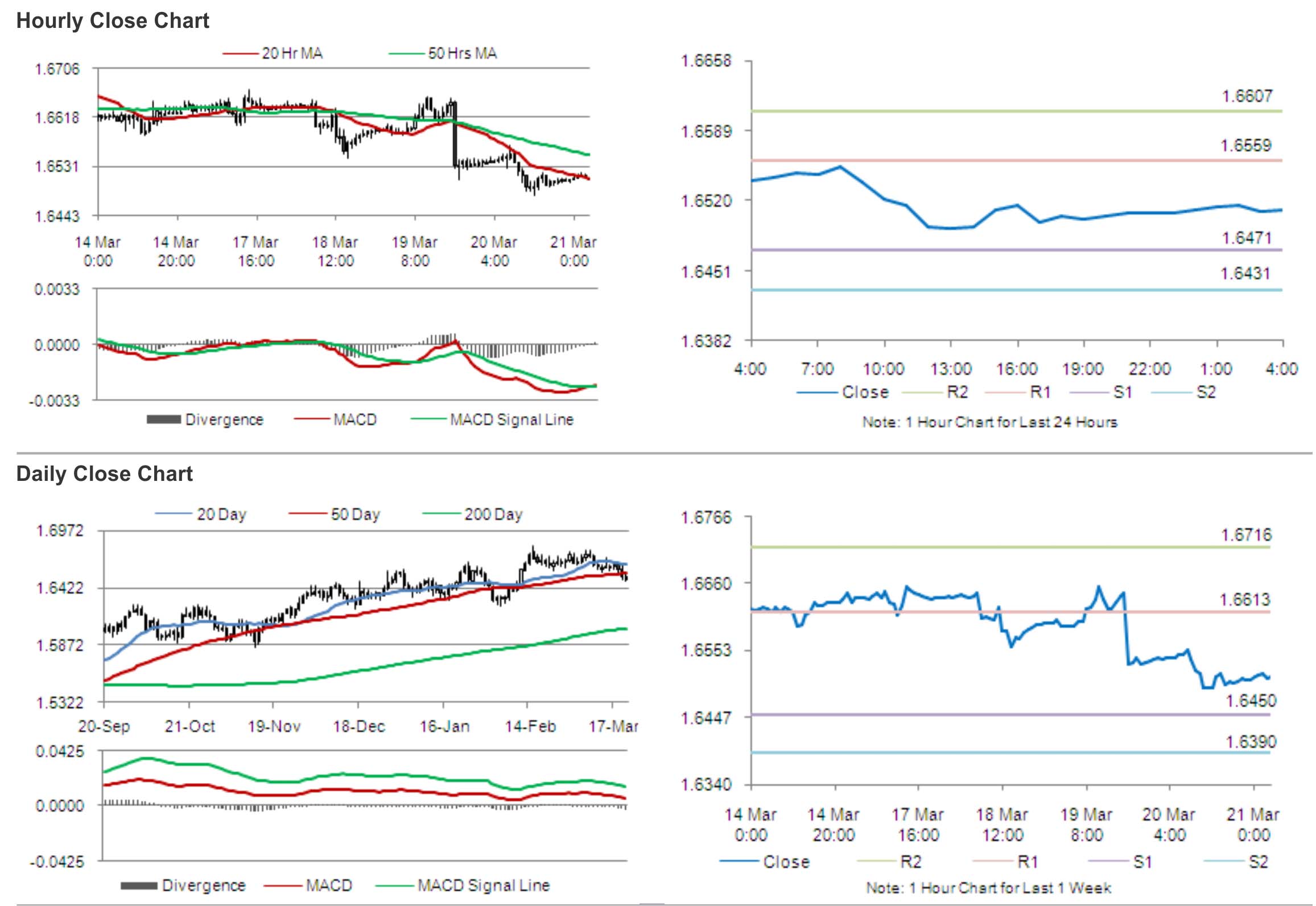The height and width of the screenshot is (906, 1316).
Task: Click R1 value 1.6559 on 24-hour chart
Action: point(1245,146)
